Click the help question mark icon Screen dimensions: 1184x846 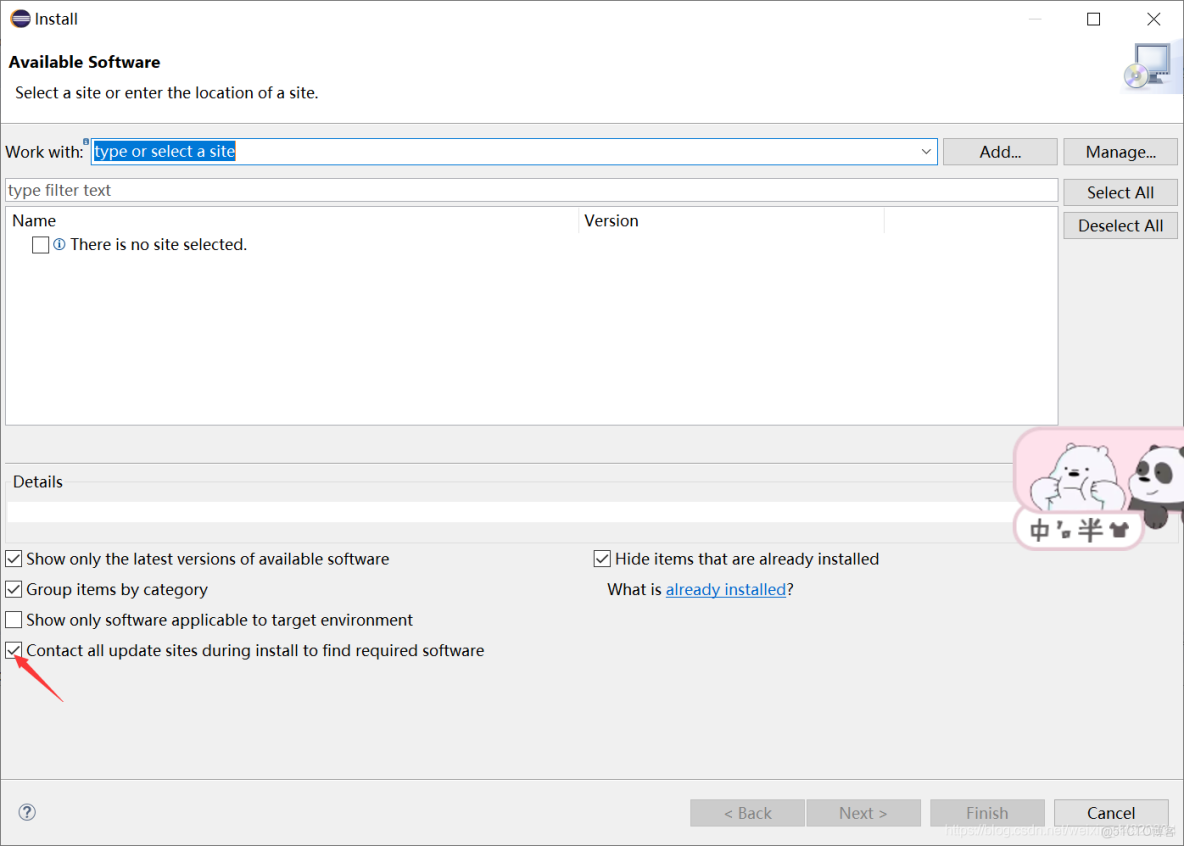tap(28, 812)
